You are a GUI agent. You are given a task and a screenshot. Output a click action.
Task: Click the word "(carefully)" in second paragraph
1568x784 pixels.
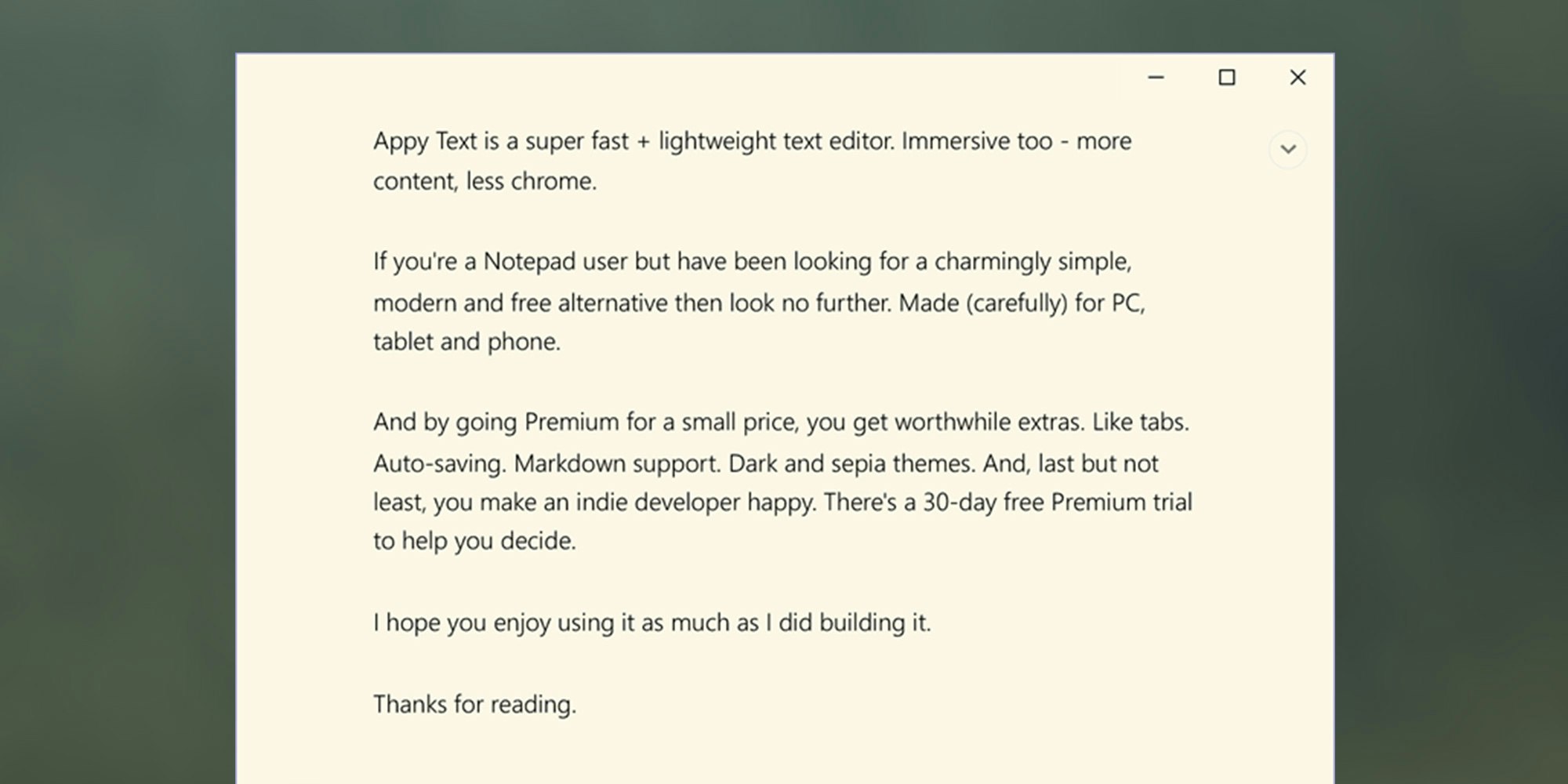click(x=1016, y=303)
